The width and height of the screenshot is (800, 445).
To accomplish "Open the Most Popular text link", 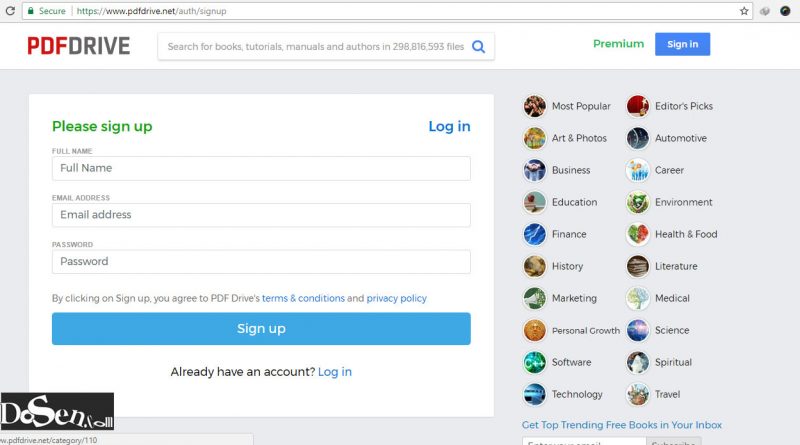I will 581,106.
